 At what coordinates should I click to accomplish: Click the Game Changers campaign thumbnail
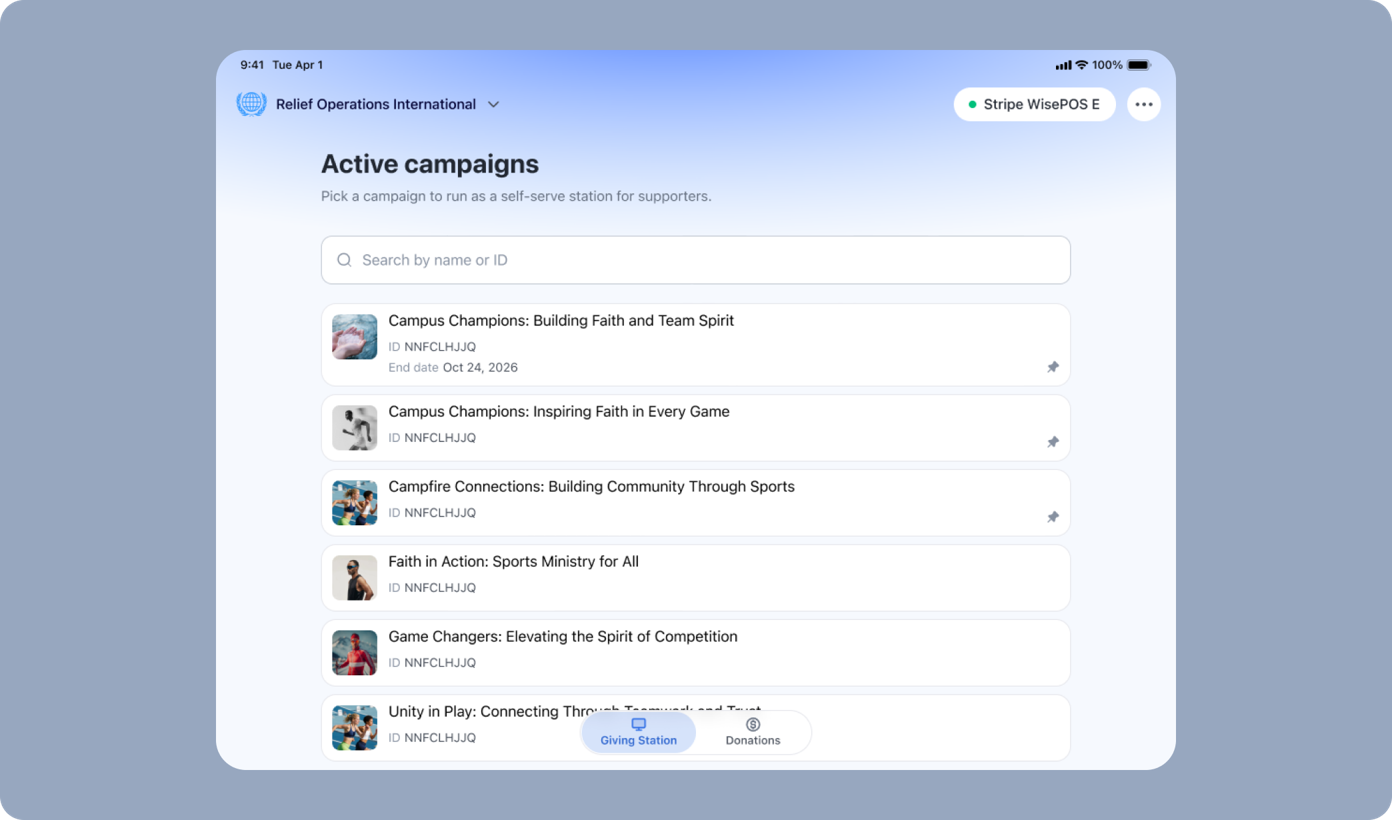pyautogui.click(x=355, y=653)
